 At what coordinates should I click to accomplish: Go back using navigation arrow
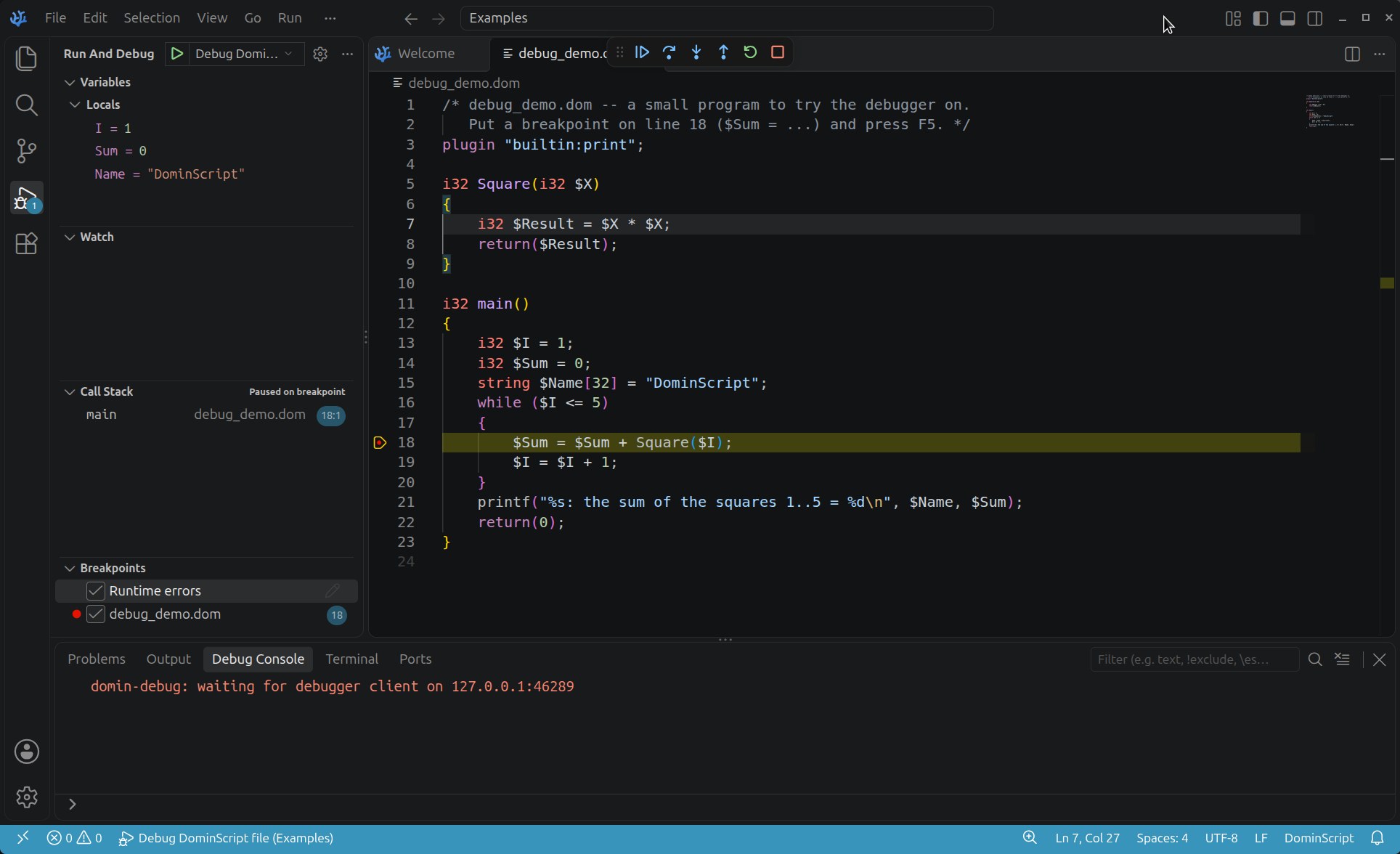(411, 18)
